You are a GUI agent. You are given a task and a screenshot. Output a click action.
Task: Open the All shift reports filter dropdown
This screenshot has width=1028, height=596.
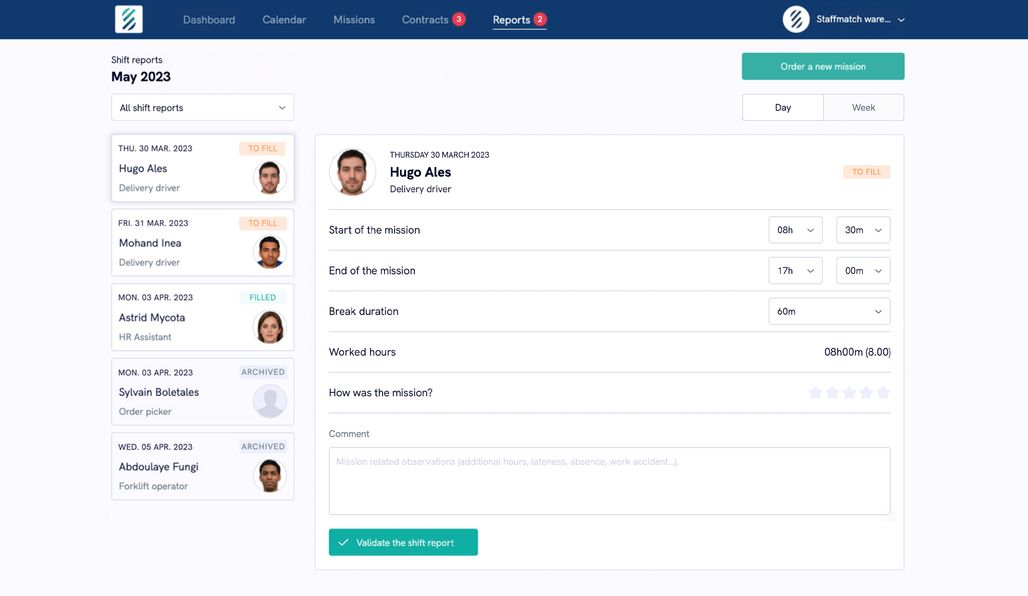point(202,106)
